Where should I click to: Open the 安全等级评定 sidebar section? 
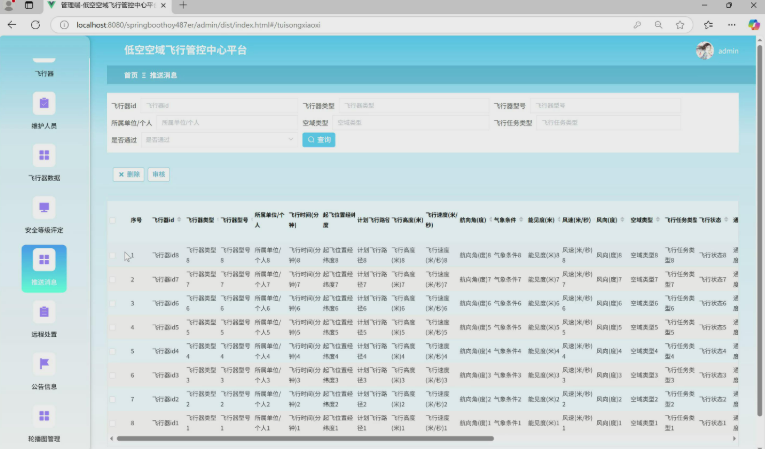coord(44,214)
